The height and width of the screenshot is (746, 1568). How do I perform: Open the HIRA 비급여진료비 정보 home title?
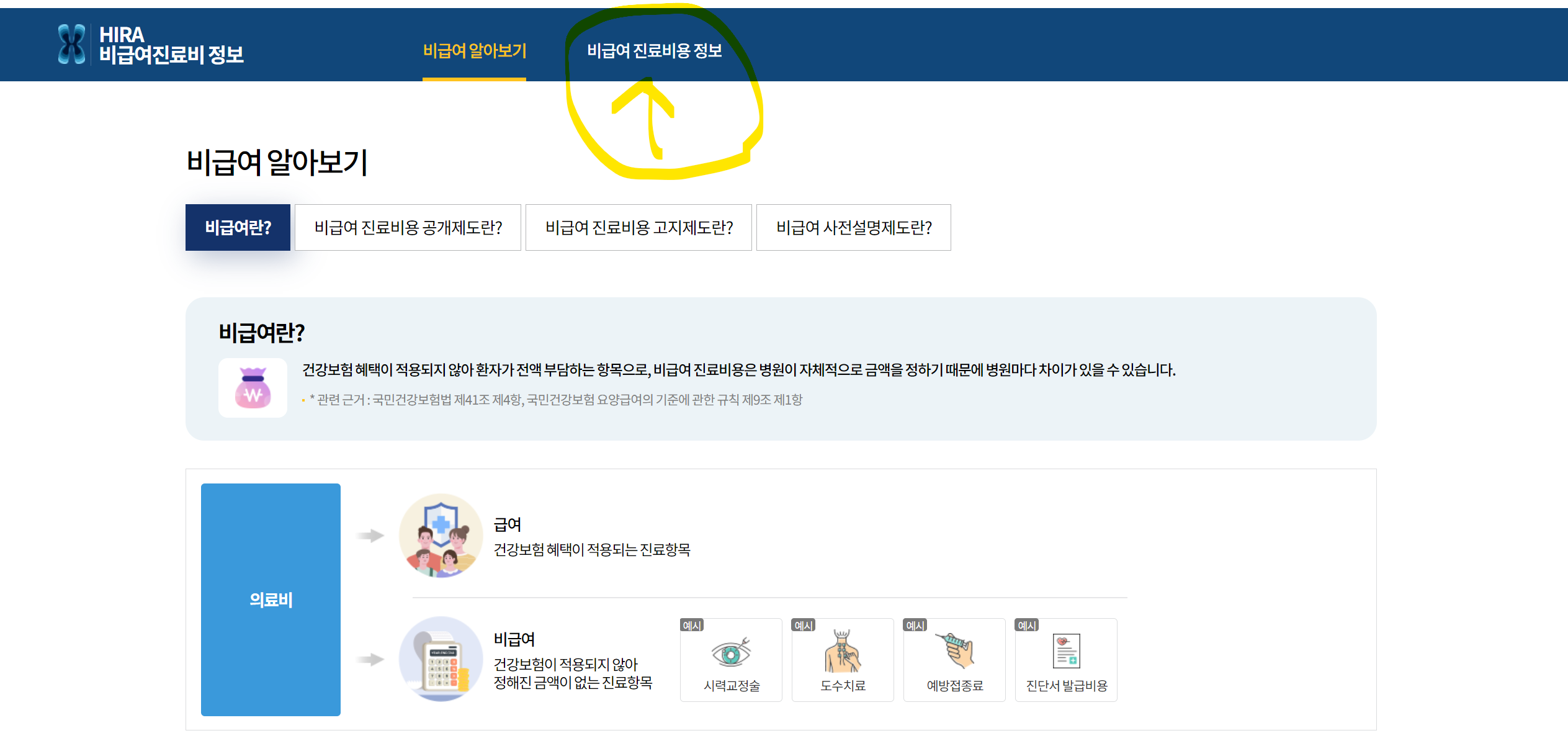click(171, 45)
